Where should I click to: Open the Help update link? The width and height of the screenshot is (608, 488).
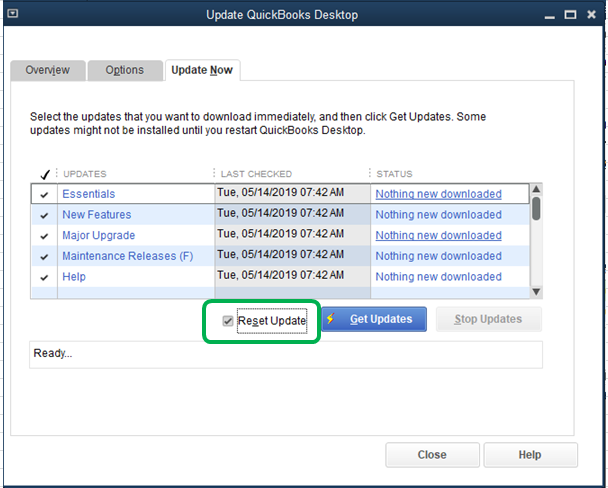[x=74, y=276]
